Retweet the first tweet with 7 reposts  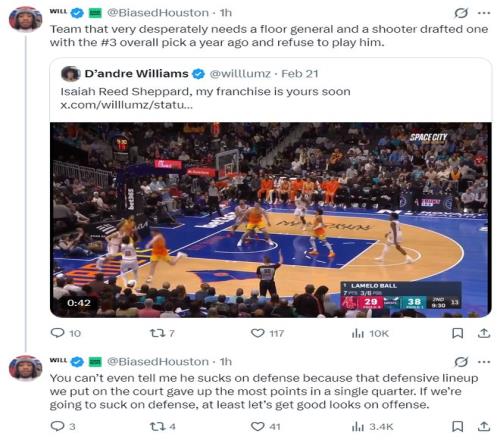(x=162, y=333)
